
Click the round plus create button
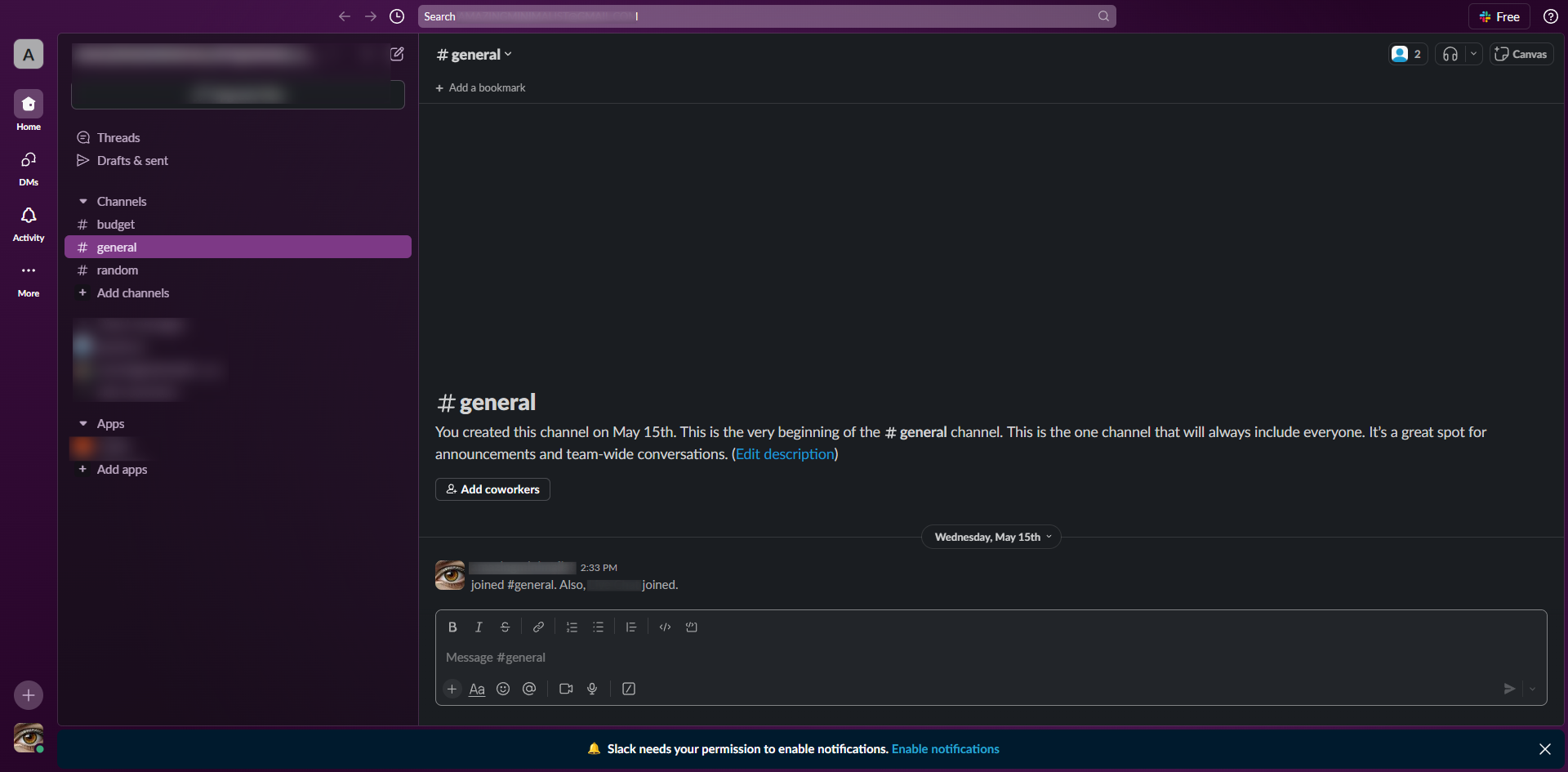pyautogui.click(x=29, y=695)
